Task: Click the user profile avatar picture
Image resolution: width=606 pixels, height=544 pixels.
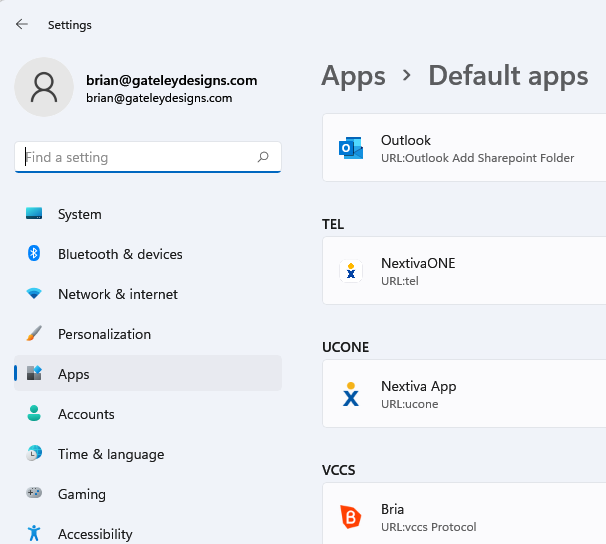Action: (44, 87)
